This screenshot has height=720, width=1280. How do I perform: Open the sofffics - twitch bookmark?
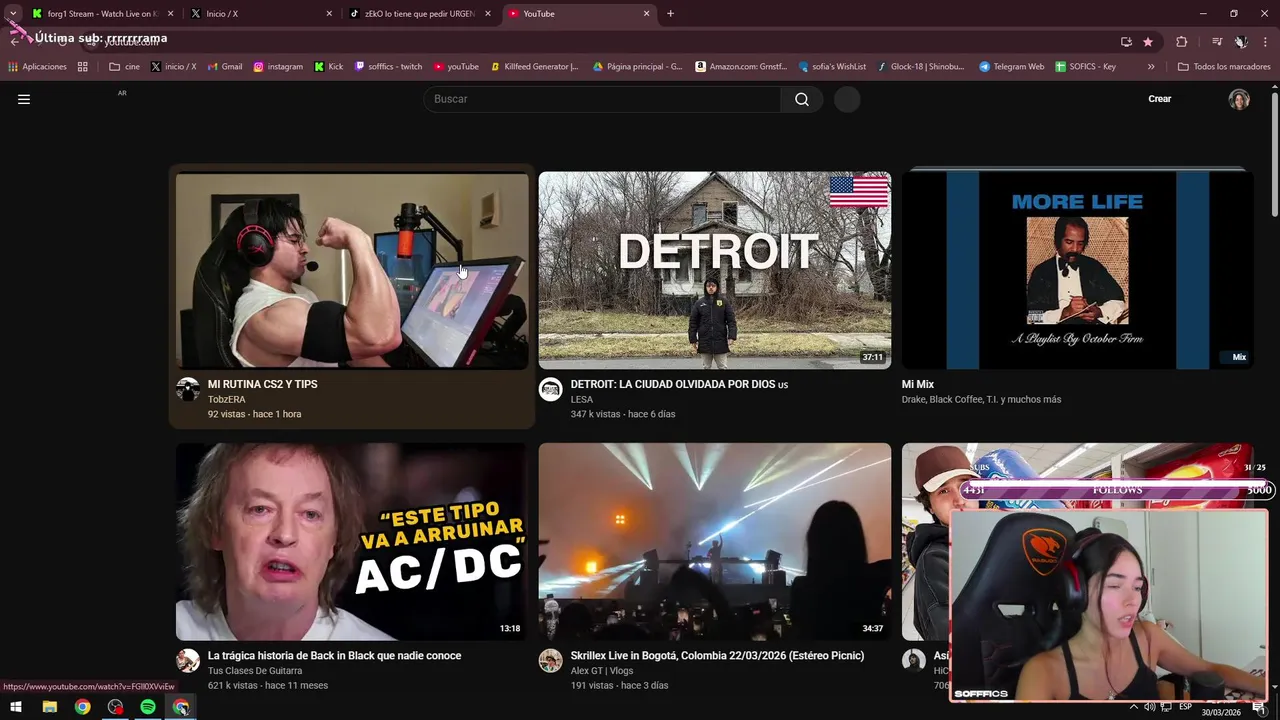tap(389, 67)
